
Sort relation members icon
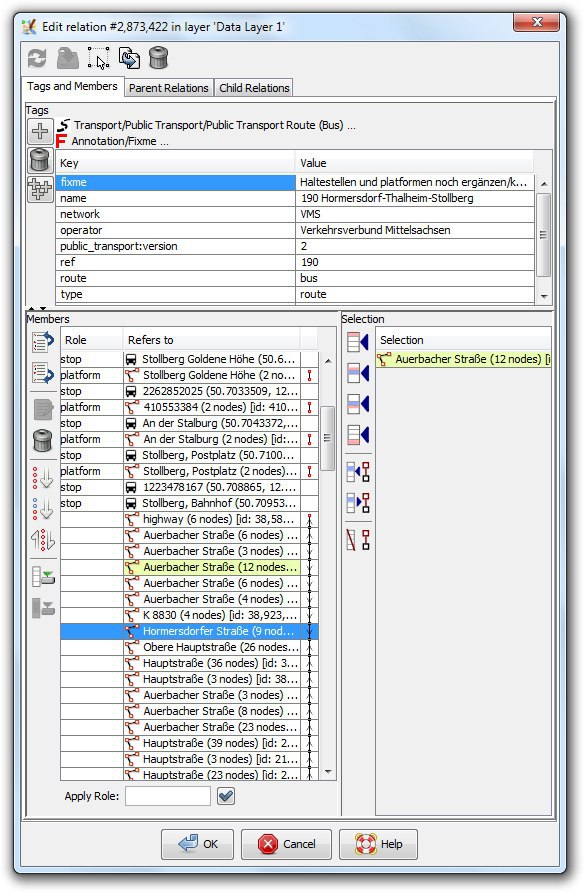[43, 477]
